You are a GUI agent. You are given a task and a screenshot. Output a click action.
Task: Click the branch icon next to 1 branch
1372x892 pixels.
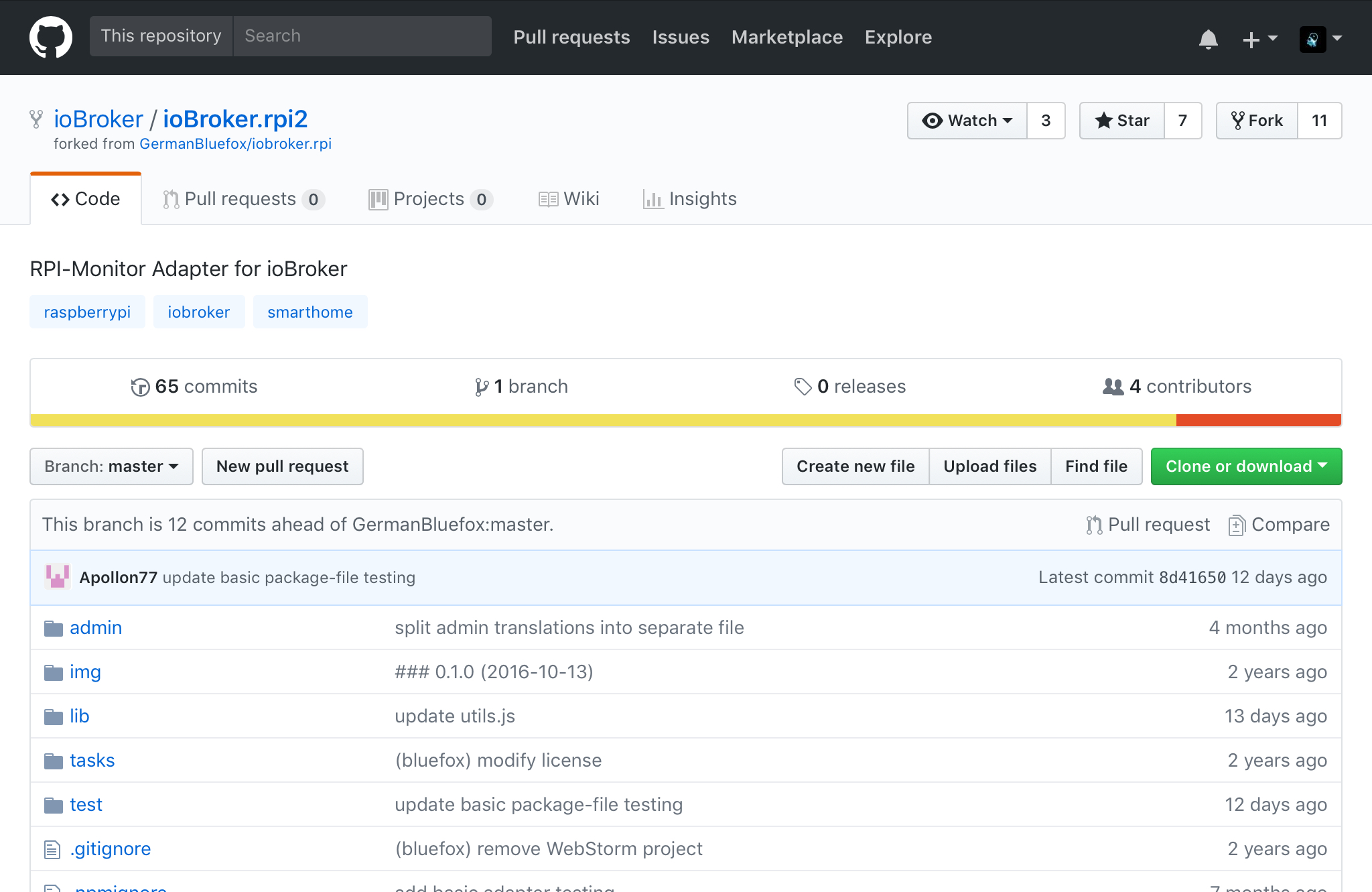pyautogui.click(x=481, y=387)
